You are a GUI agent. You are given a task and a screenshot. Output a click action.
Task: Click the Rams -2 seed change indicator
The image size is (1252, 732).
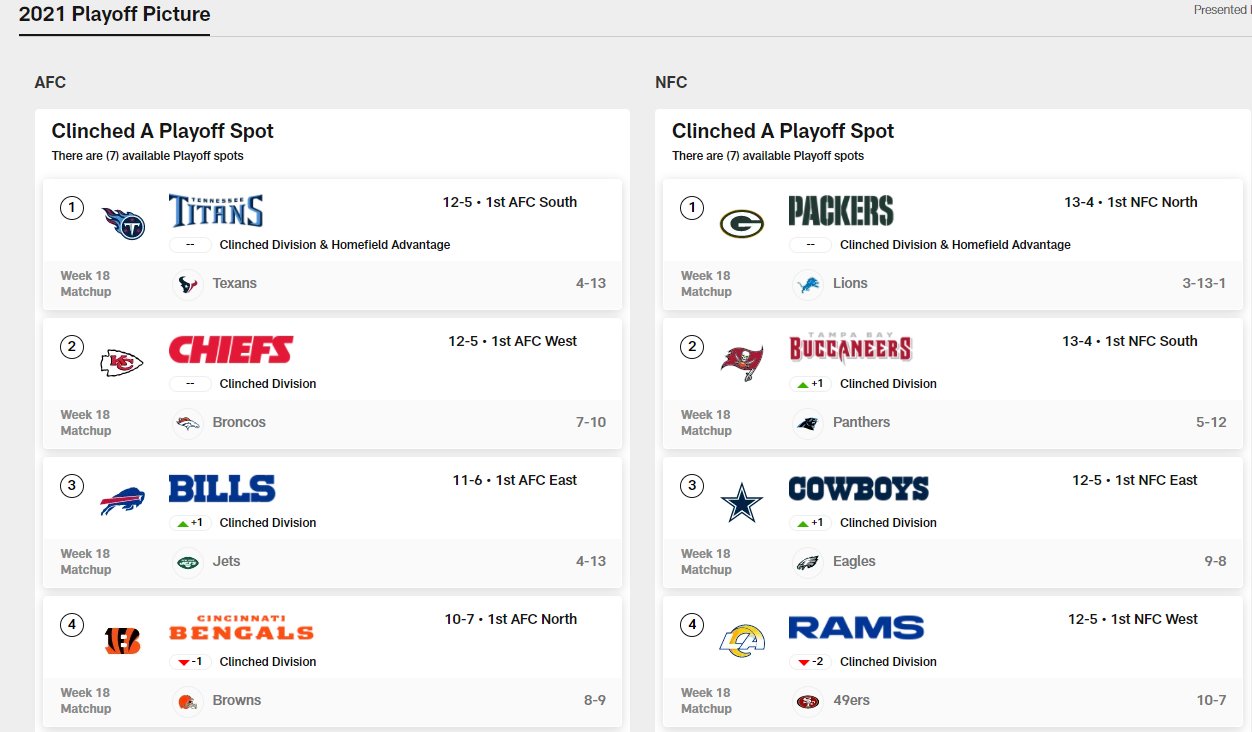coord(809,662)
